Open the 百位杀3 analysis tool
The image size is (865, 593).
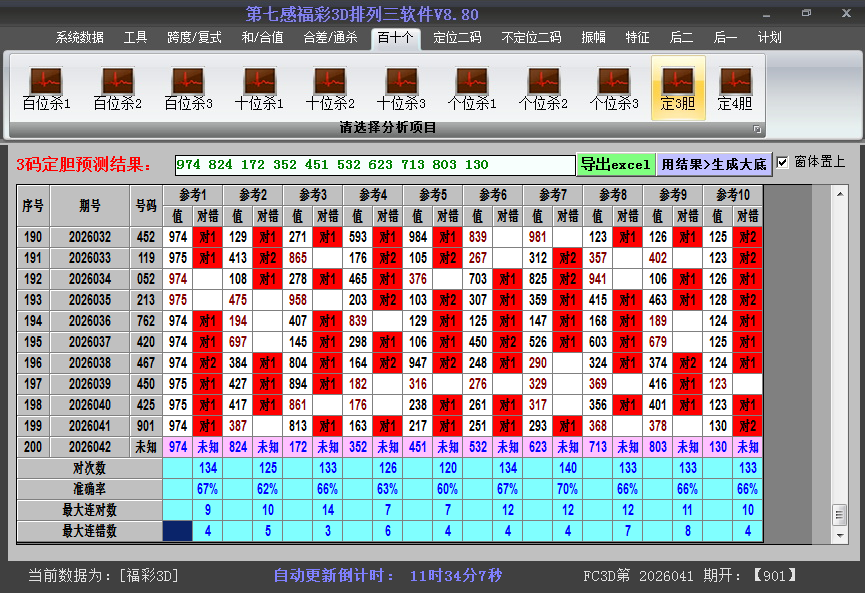[x=187, y=85]
